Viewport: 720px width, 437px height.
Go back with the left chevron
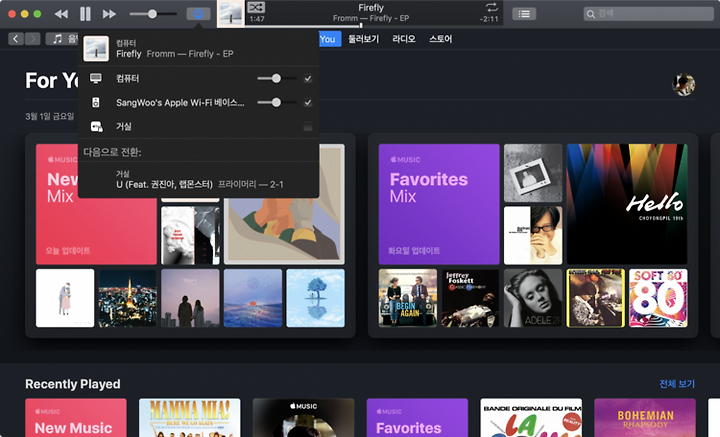16,39
